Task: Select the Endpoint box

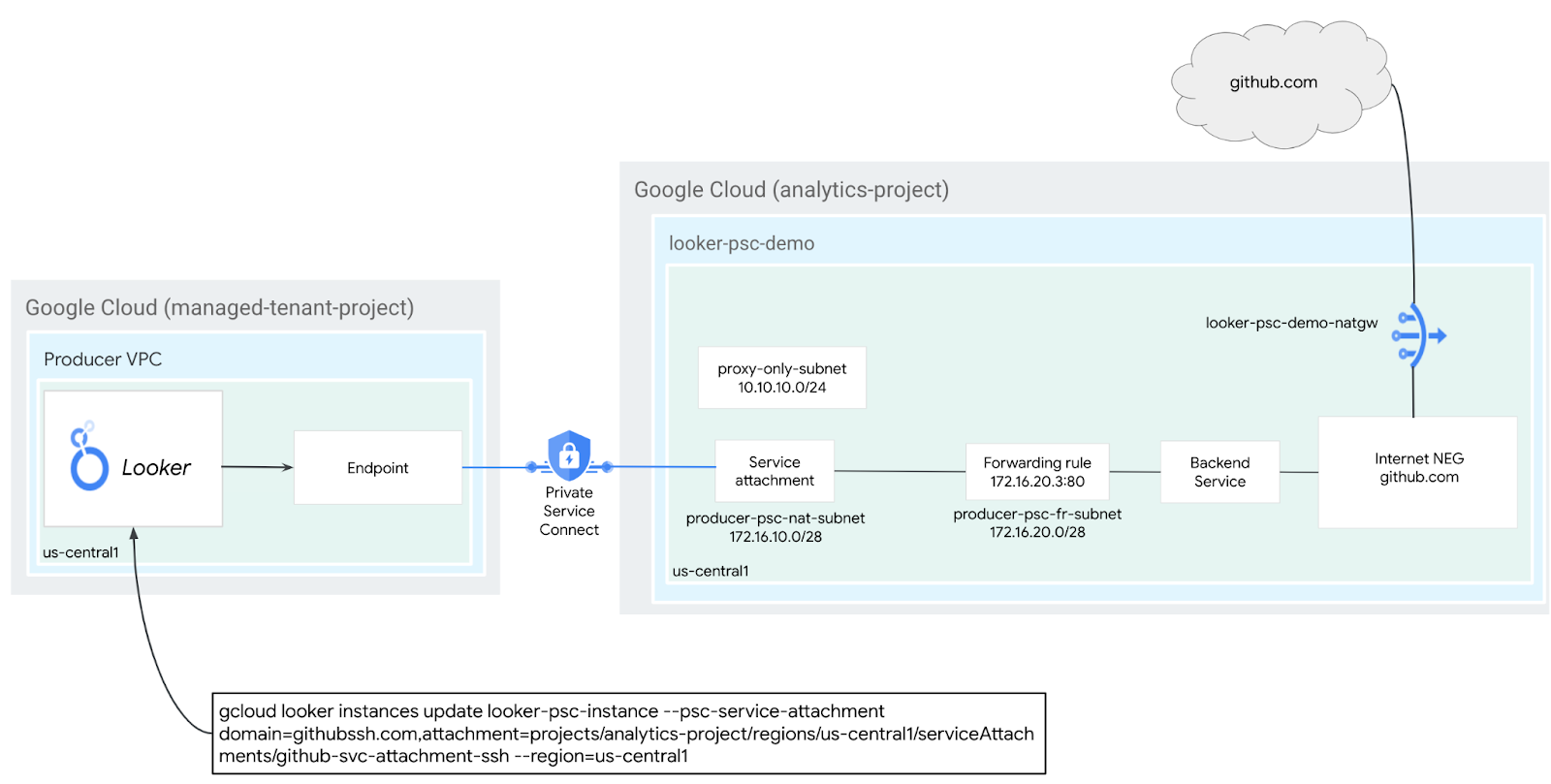Action: click(377, 468)
